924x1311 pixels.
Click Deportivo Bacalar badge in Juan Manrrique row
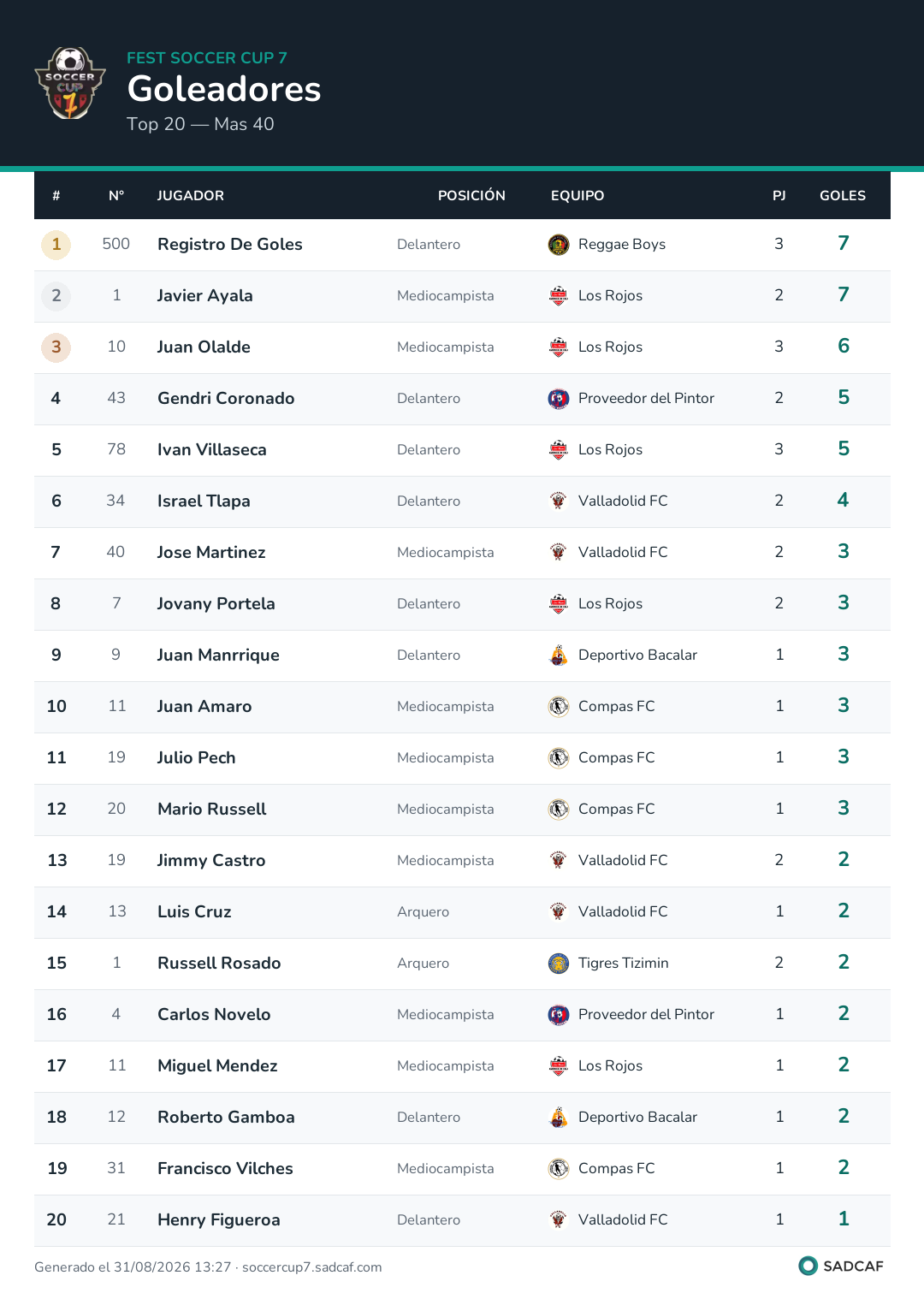(559, 655)
